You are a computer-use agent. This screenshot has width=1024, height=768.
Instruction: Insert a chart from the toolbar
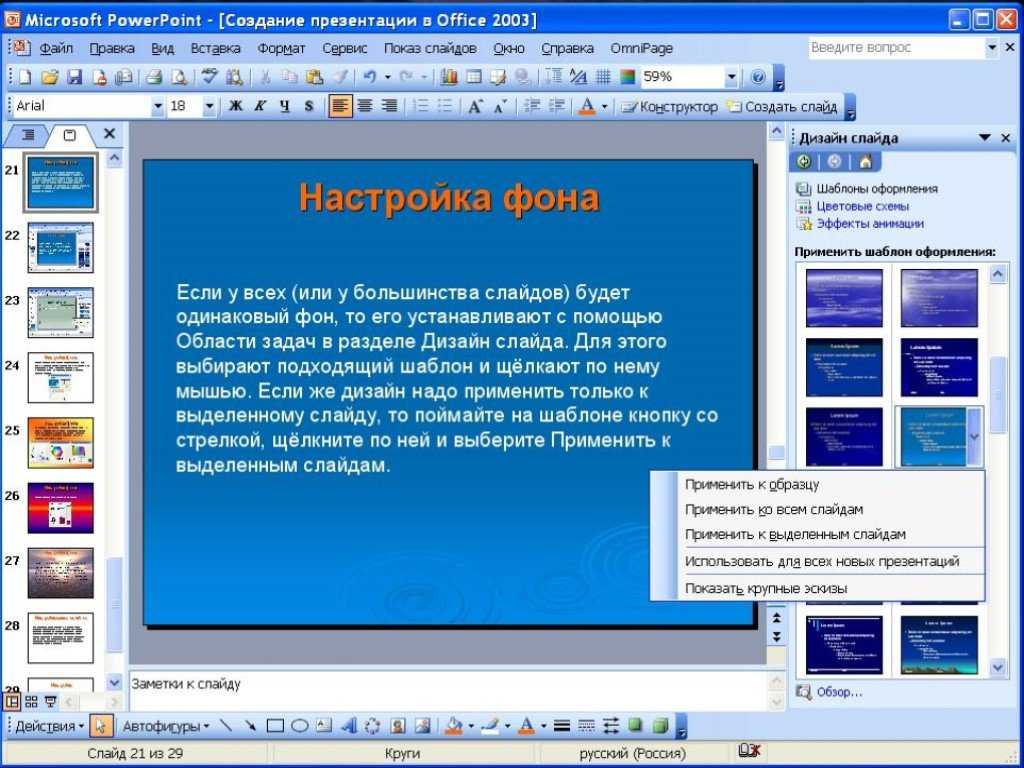[x=449, y=78]
